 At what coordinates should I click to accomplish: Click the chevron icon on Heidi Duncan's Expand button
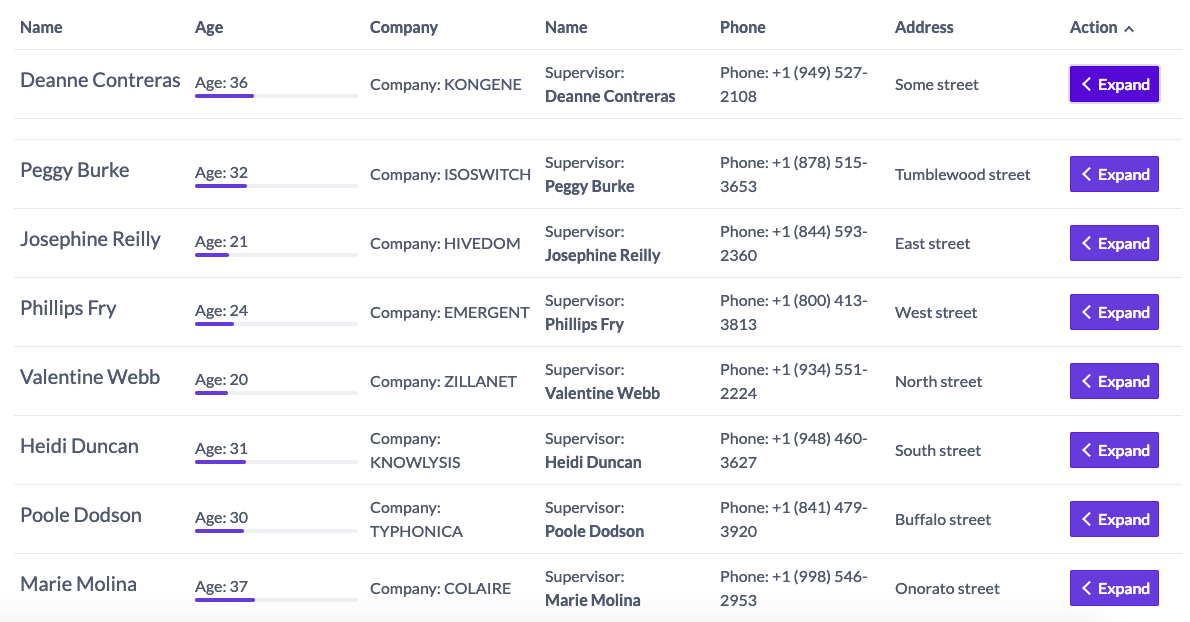1086,450
